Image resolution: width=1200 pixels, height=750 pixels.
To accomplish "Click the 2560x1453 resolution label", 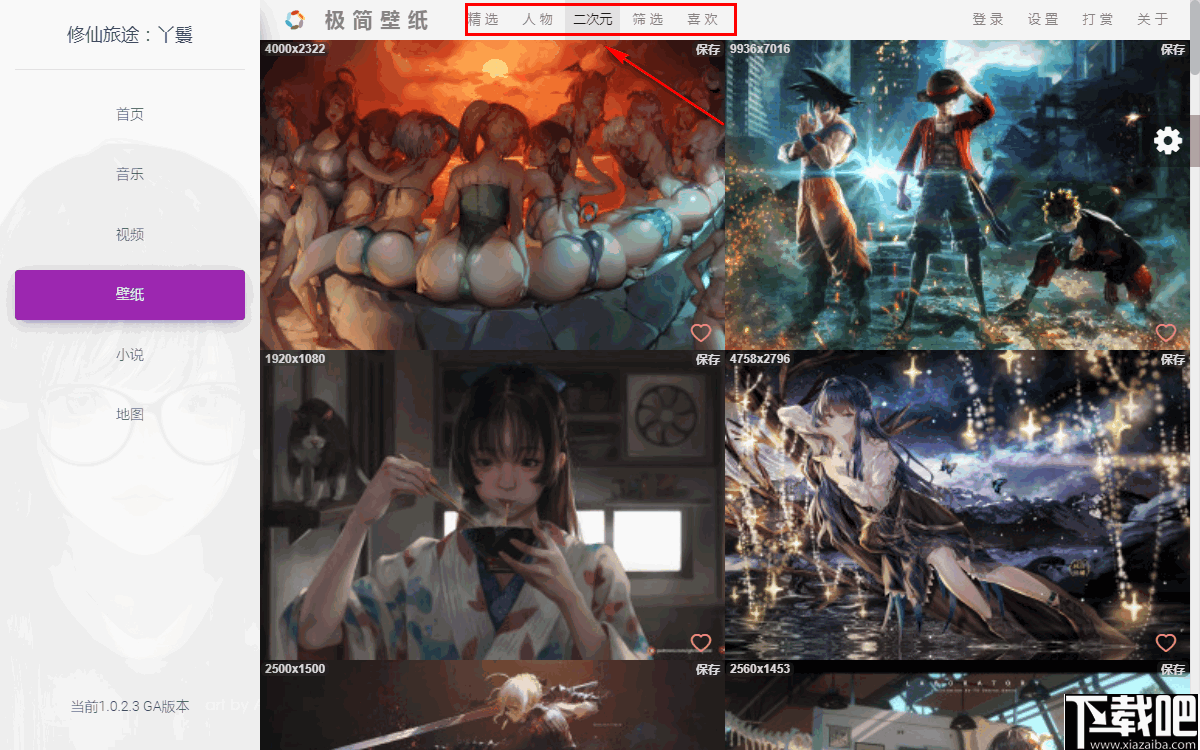I will pyautogui.click(x=760, y=668).
